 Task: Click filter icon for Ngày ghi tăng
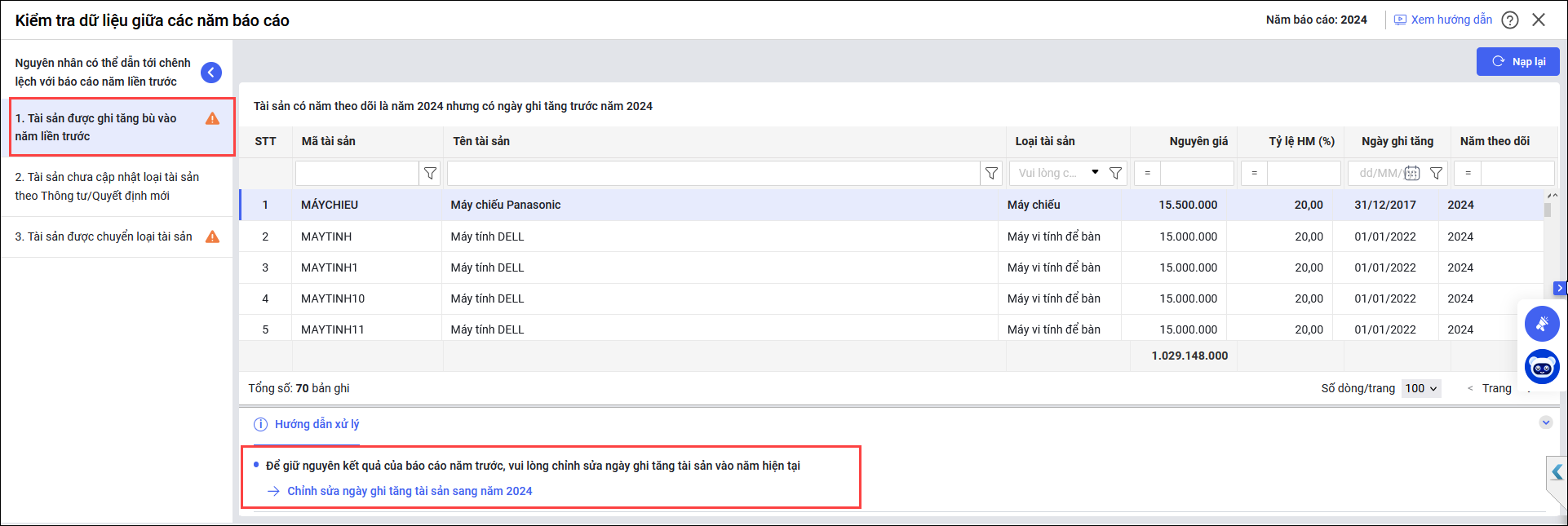pos(1437,173)
